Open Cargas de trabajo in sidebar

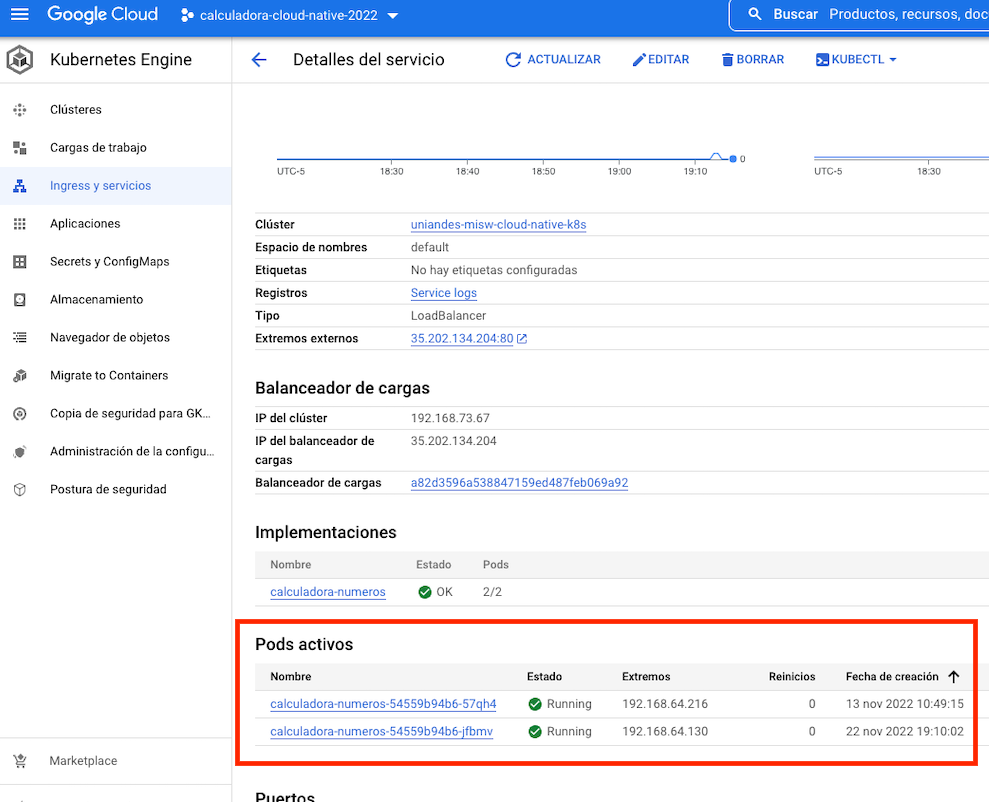[116, 148]
